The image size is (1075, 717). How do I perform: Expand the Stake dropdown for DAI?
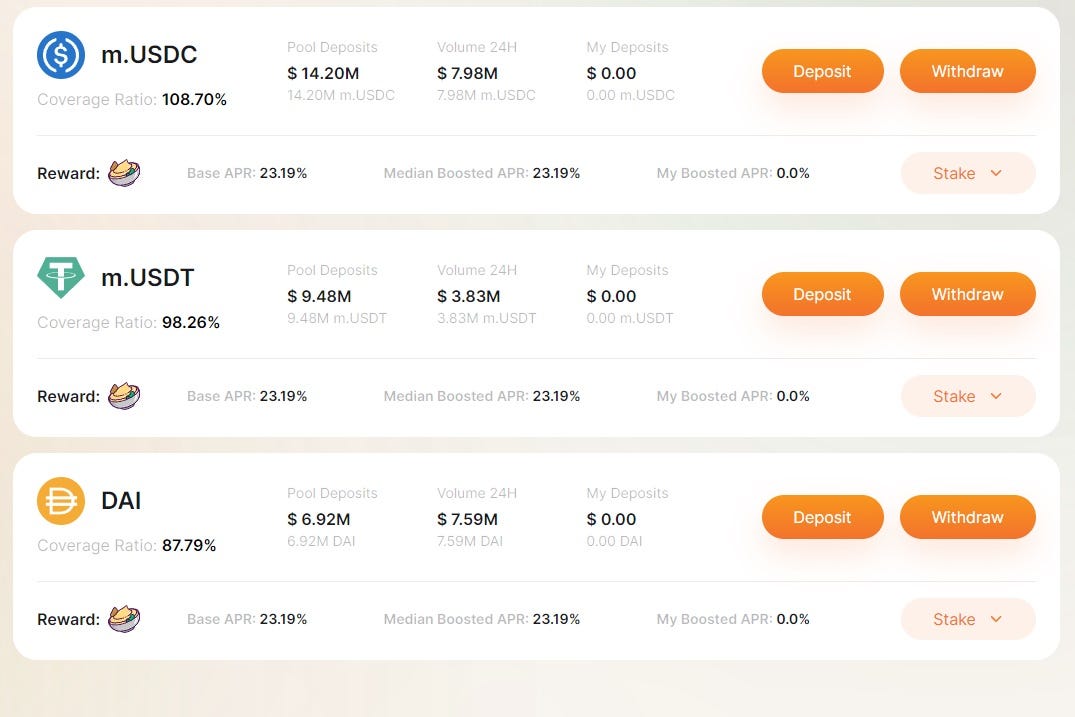(x=967, y=619)
